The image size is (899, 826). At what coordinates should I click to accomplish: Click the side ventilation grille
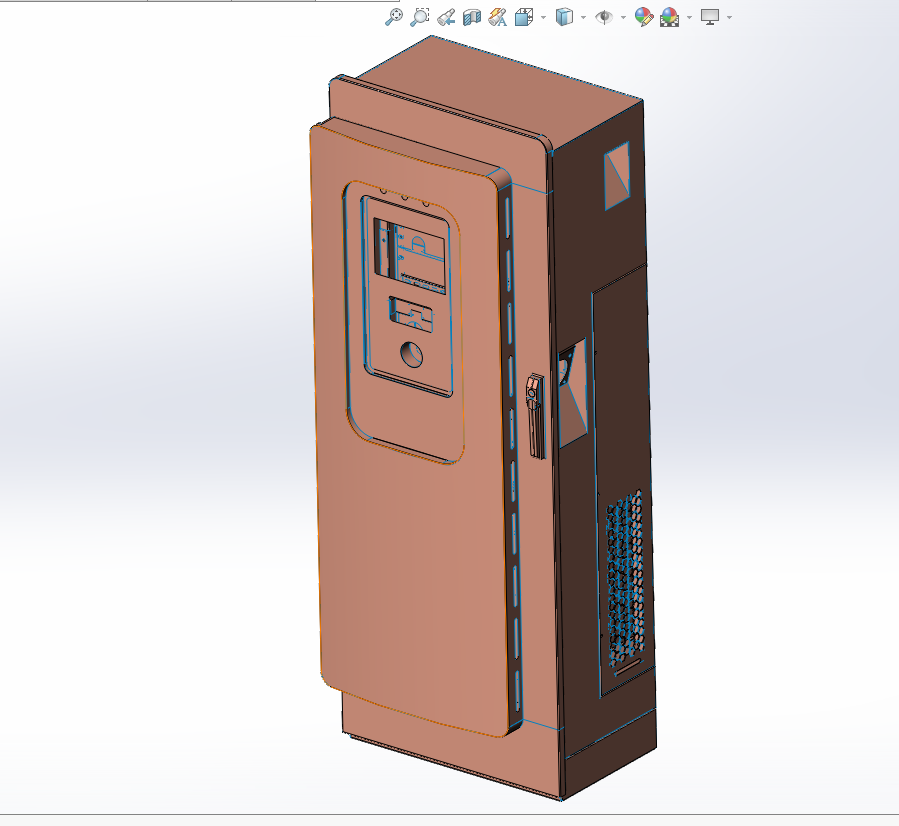623,570
